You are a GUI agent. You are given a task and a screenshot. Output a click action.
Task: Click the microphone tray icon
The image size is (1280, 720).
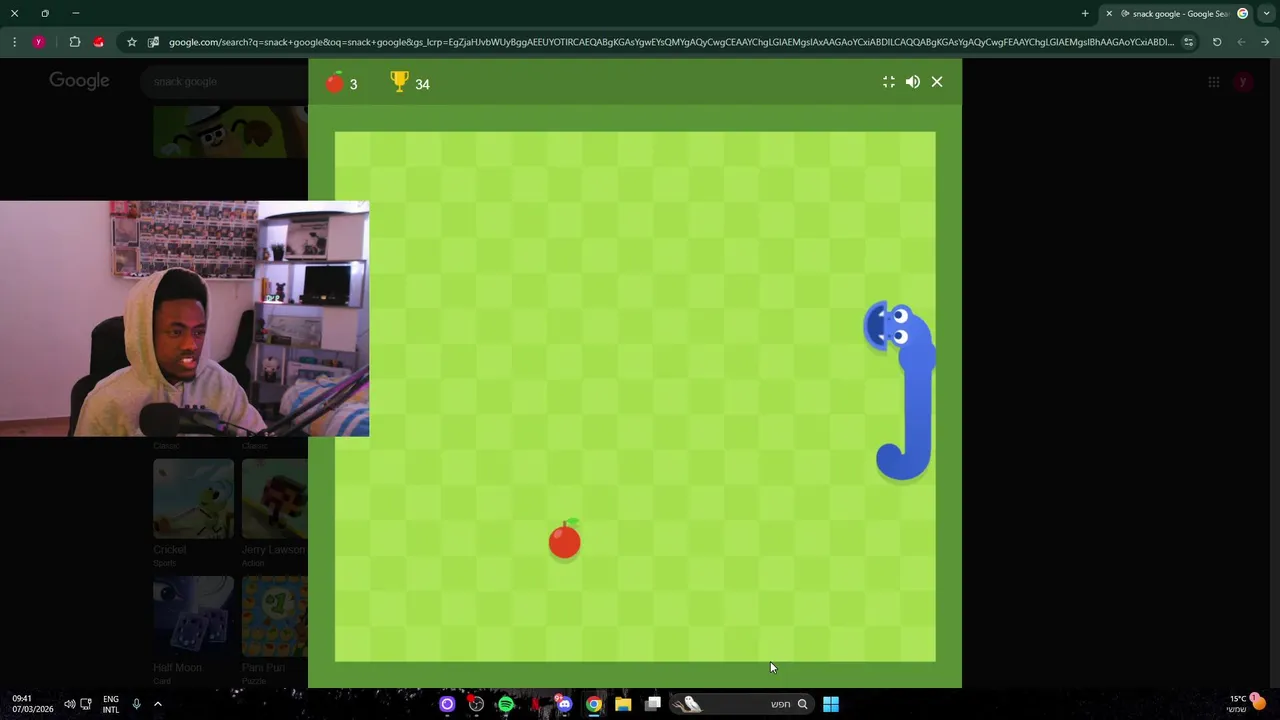coord(136,704)
